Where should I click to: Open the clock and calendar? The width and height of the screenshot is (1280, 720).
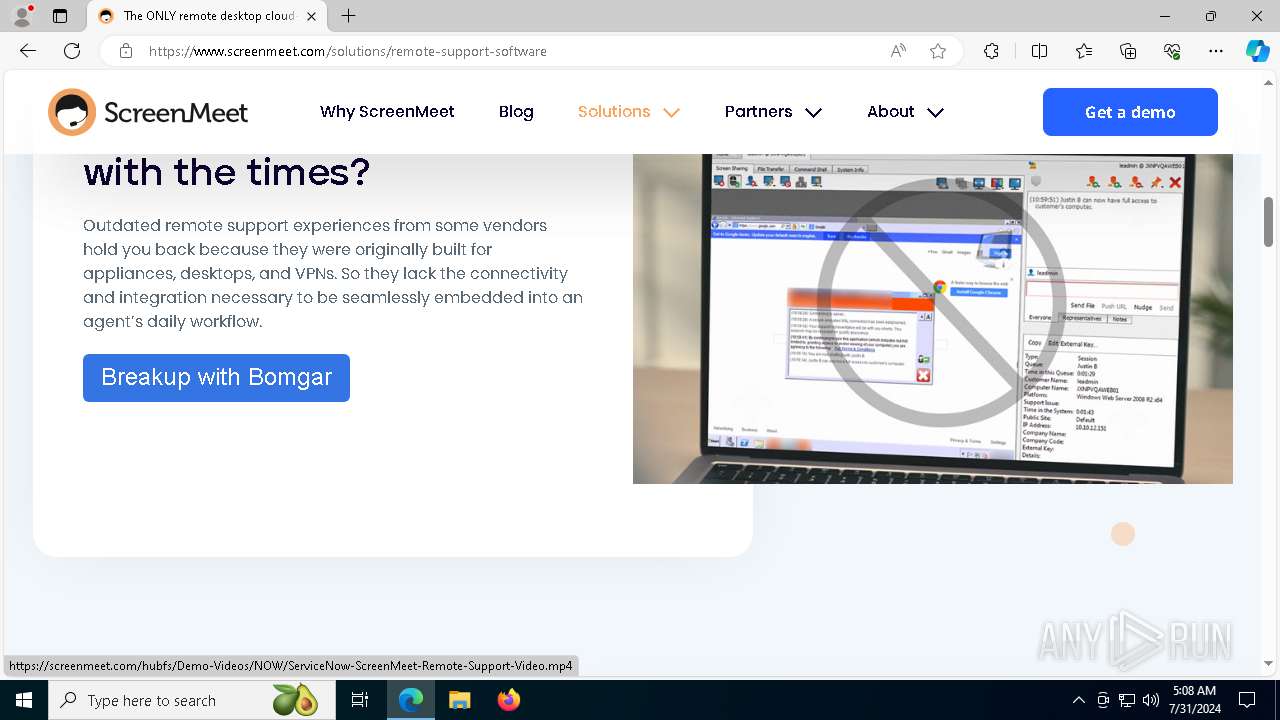click(1193, 700)
